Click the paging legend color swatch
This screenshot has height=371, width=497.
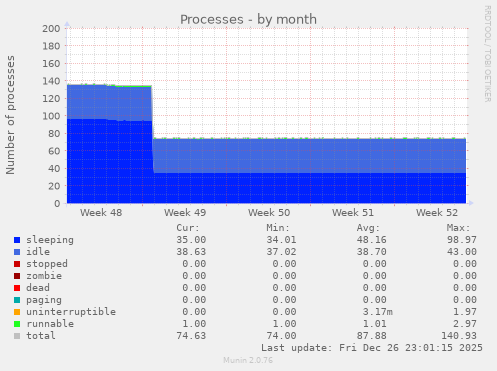[x=17, y=300]
